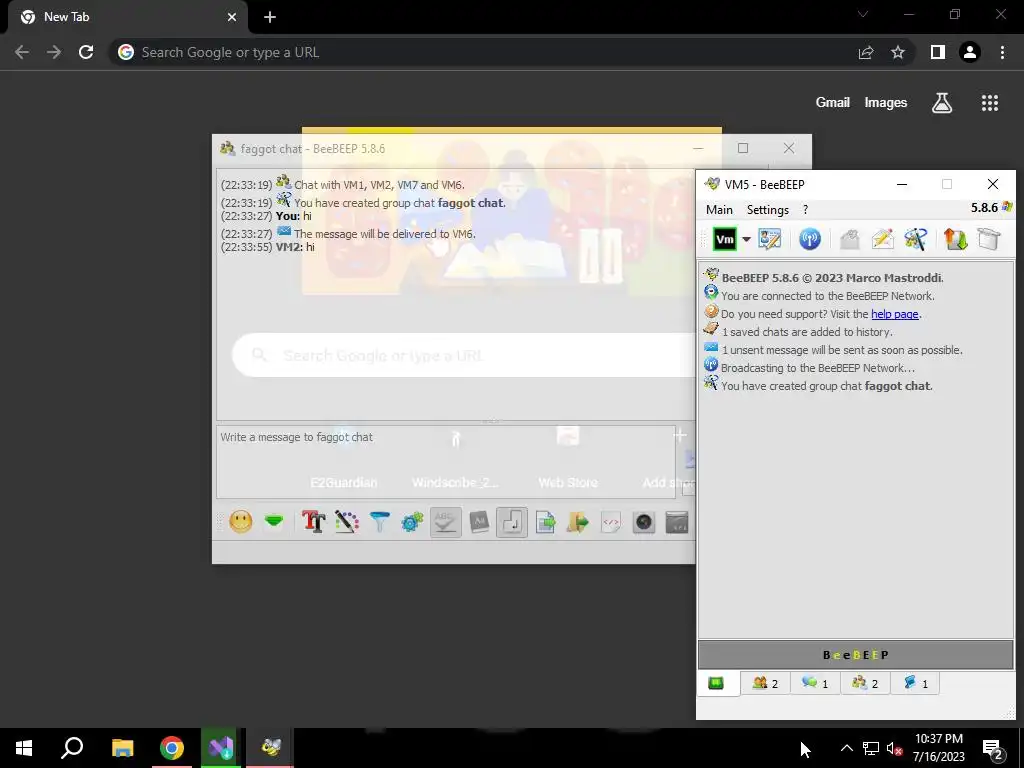Bookmark this tab with the star icon

[x=898, y=52]
